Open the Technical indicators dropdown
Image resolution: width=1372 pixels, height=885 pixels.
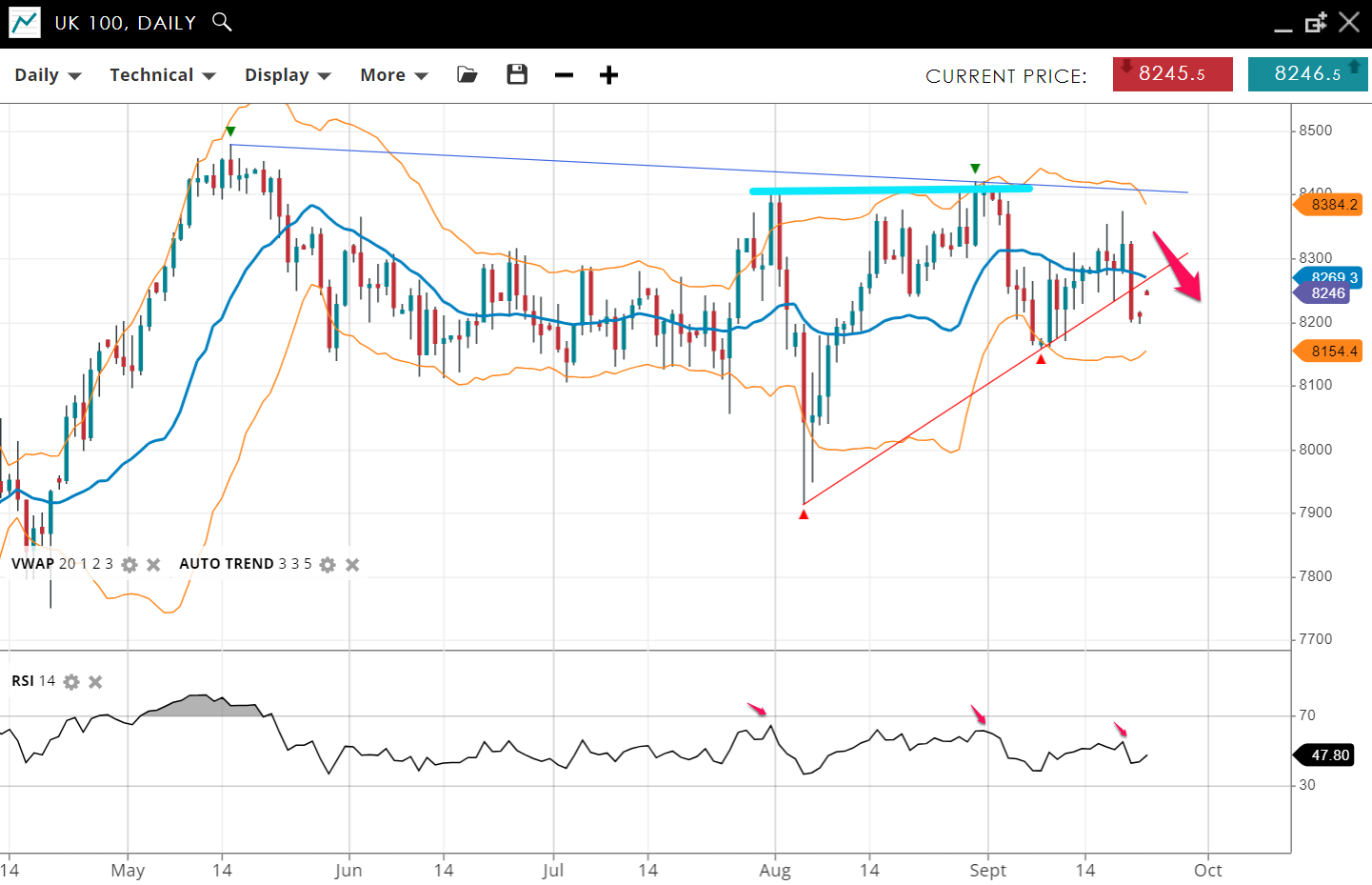162,75
